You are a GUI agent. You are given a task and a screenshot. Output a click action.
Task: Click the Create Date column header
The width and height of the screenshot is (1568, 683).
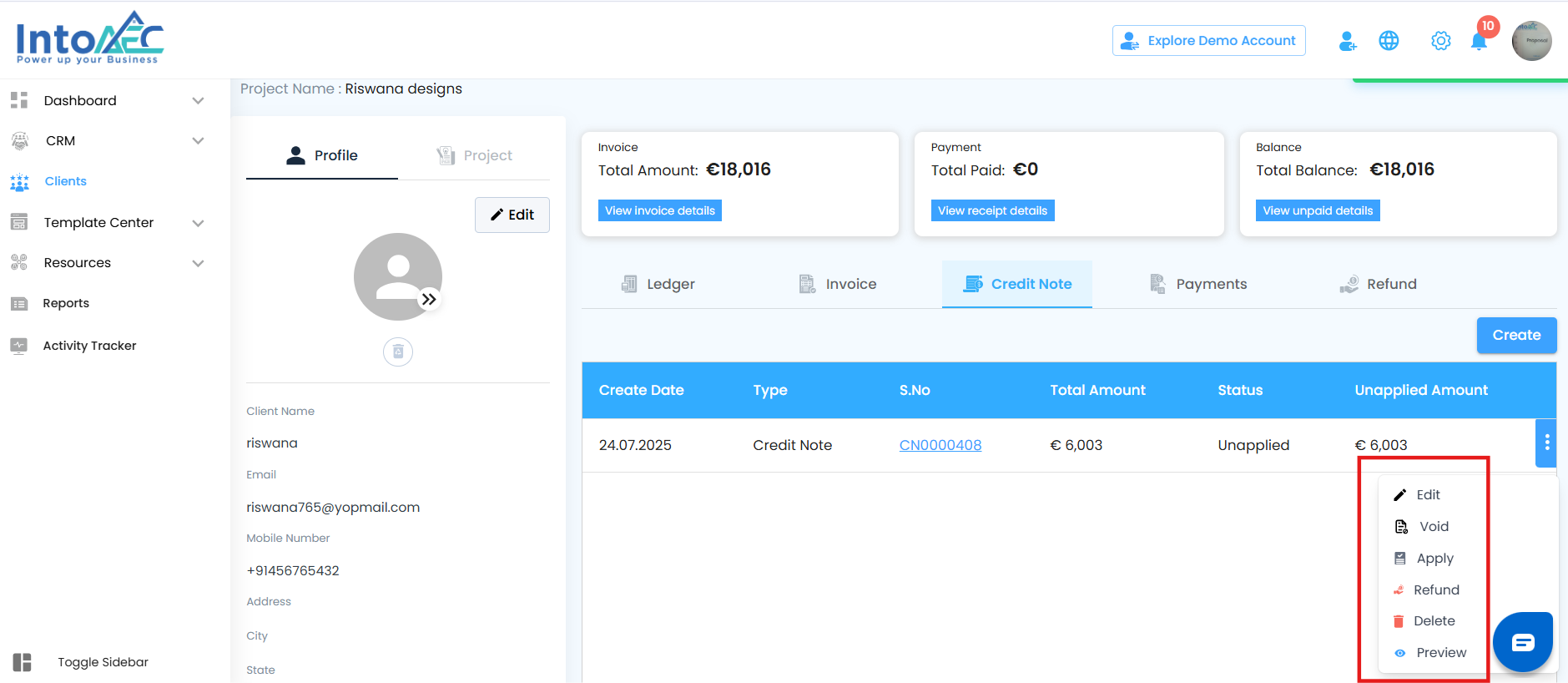click(x=642, y=391)
